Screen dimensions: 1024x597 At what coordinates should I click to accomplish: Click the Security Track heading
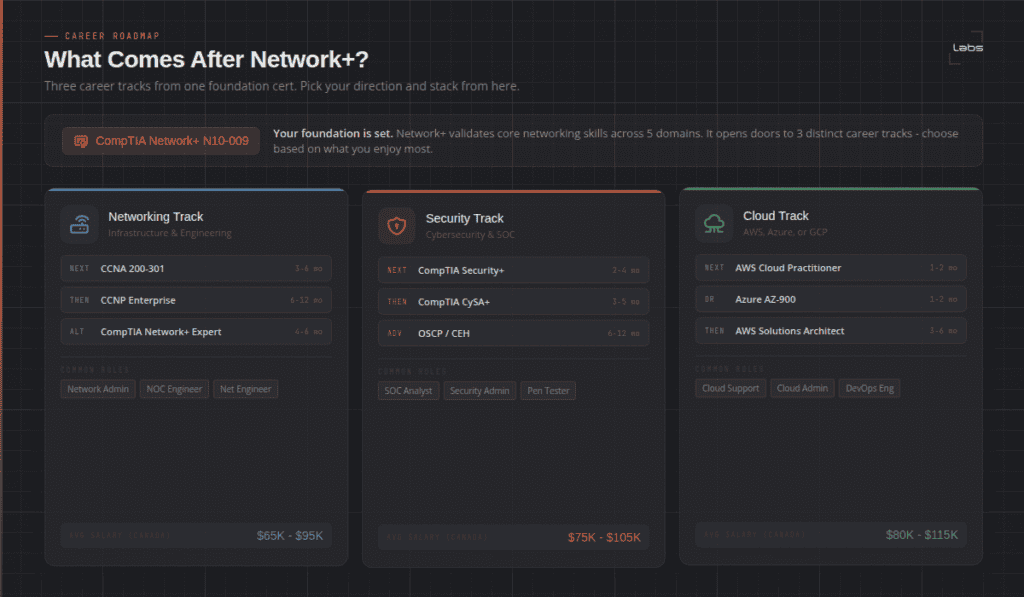point(464,218)
